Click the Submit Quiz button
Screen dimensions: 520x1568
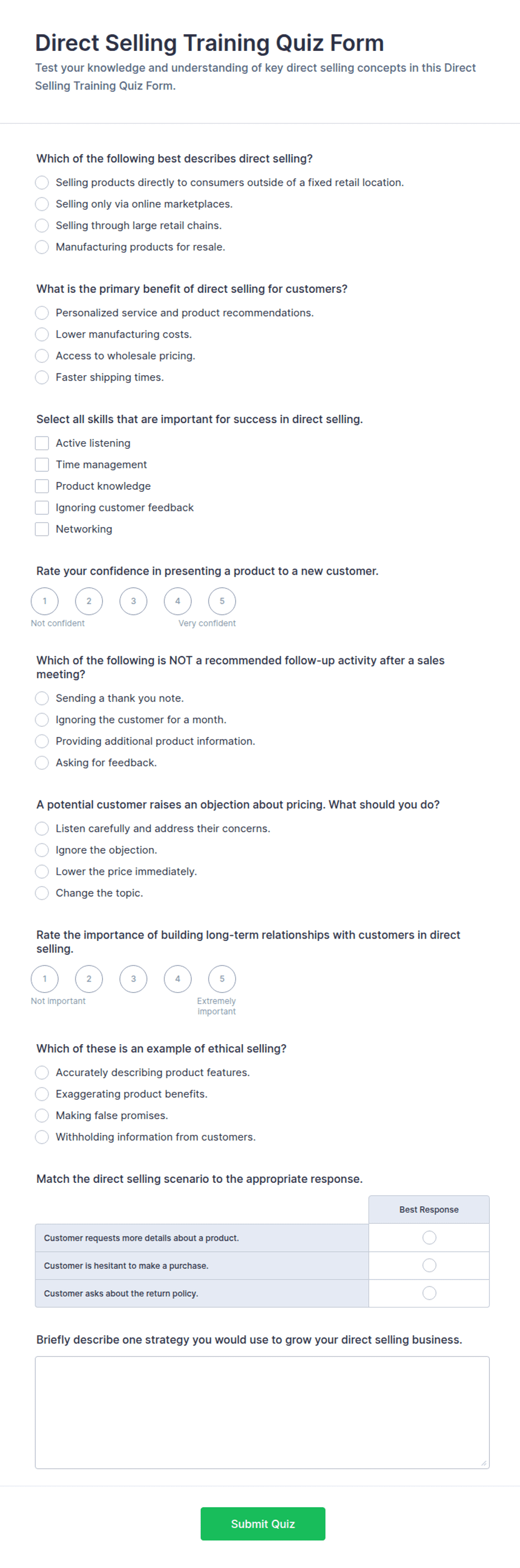click(x=263, y=1524)
